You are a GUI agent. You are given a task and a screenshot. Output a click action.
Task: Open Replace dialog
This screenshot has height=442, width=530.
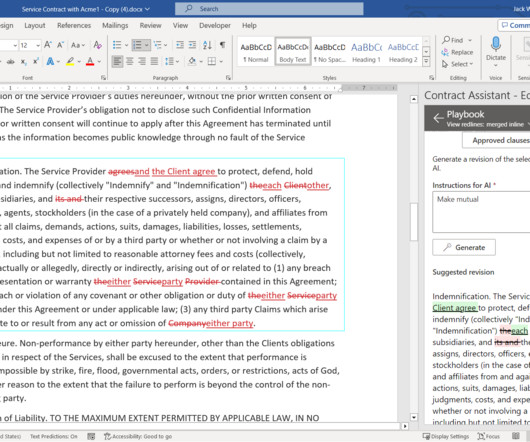pos(457,52)
